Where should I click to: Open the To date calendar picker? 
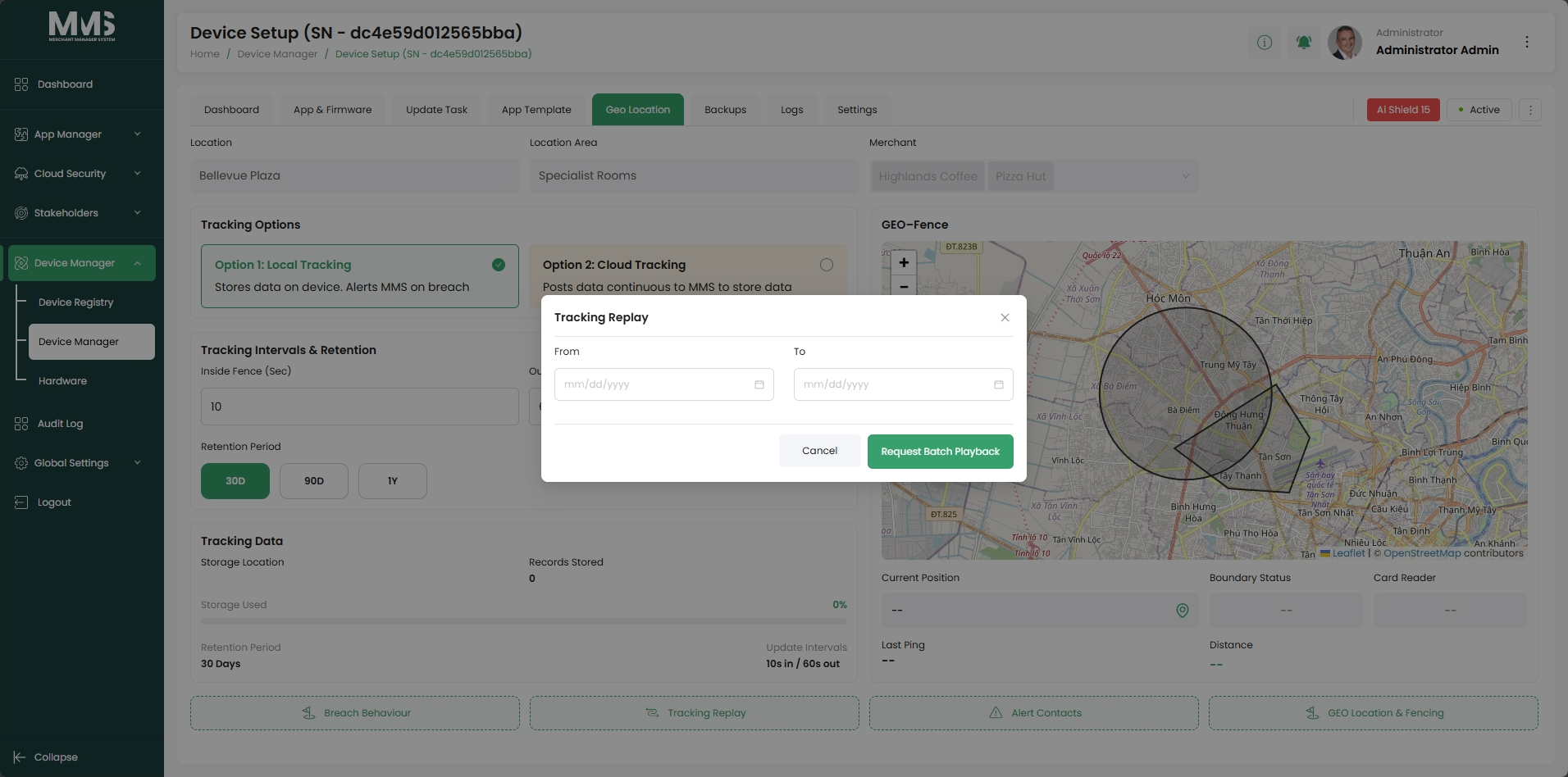click(x=999, y=384)
